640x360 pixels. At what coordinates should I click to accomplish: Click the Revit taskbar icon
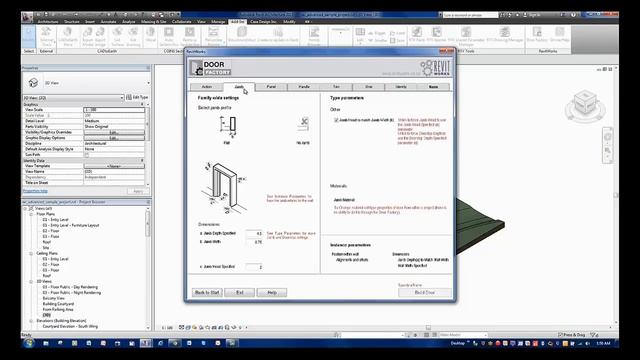pyautogui.click(x=146, y=343)
